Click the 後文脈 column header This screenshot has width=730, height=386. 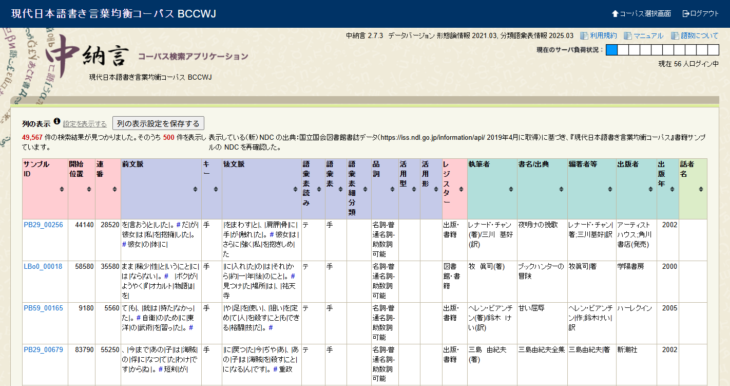coord(261,189)
